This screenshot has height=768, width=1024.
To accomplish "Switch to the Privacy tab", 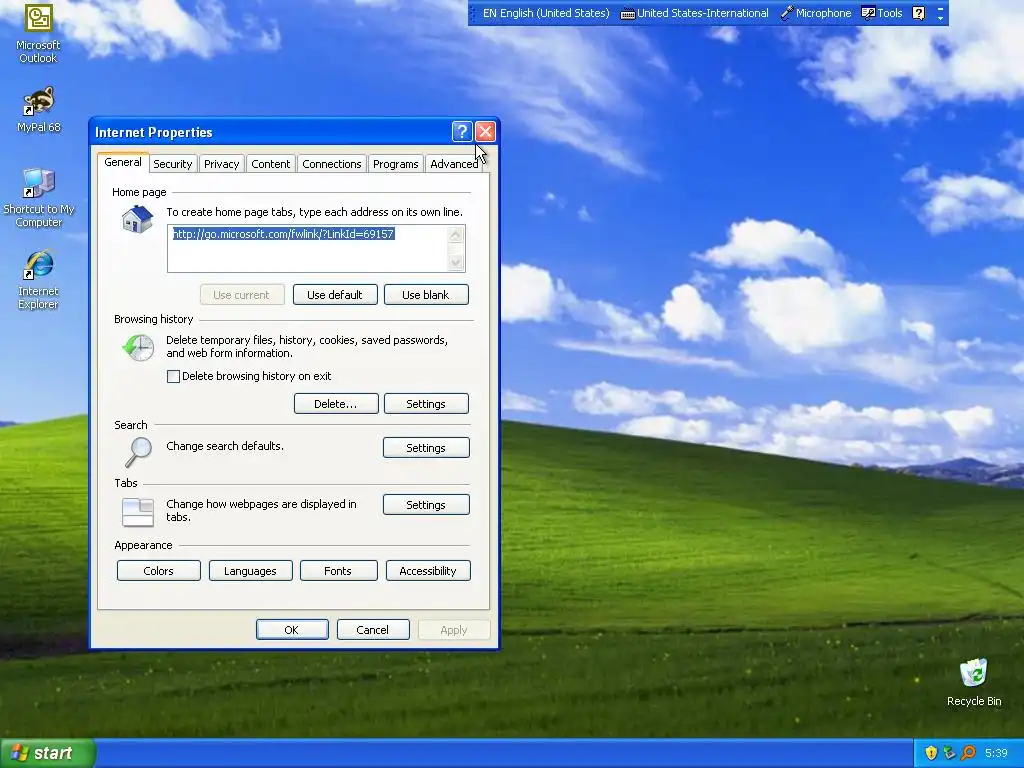I will [x=221, y=164].
